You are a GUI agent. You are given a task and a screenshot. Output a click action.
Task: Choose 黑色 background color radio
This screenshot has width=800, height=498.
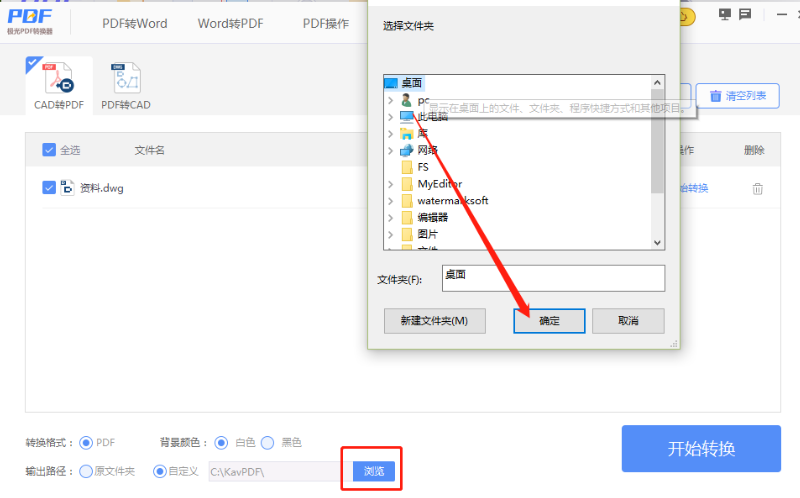(x=267, y=442)
